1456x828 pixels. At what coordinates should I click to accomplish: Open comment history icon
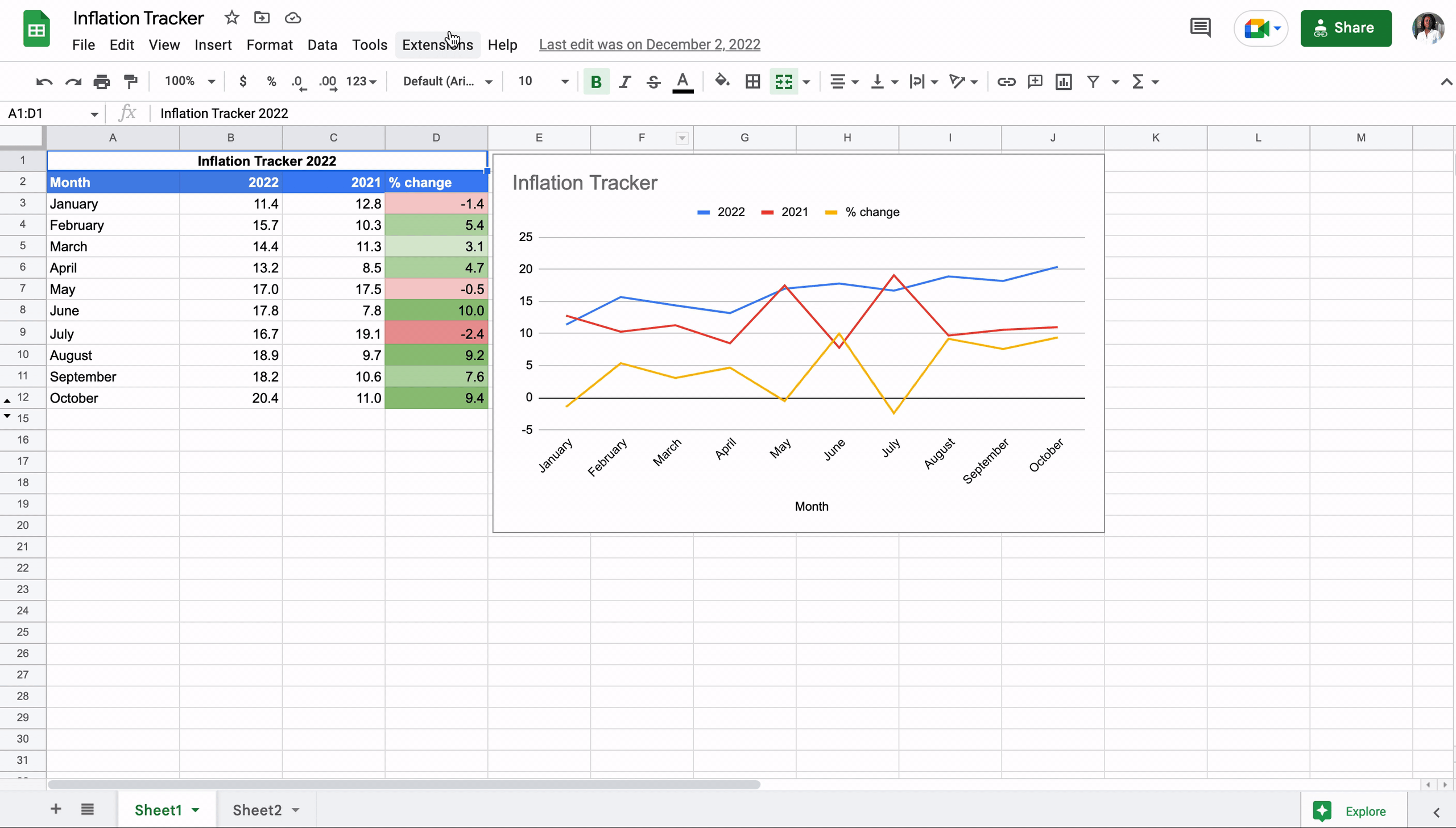click(1200, 28)
